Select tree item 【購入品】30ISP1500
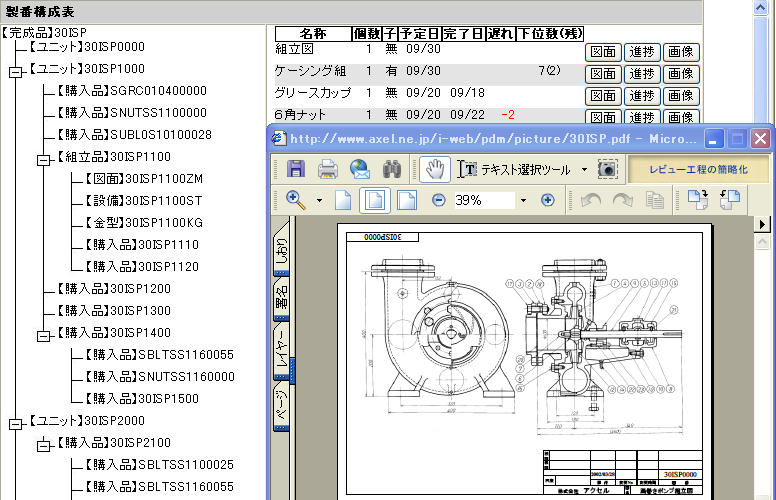 pos(142,399)
